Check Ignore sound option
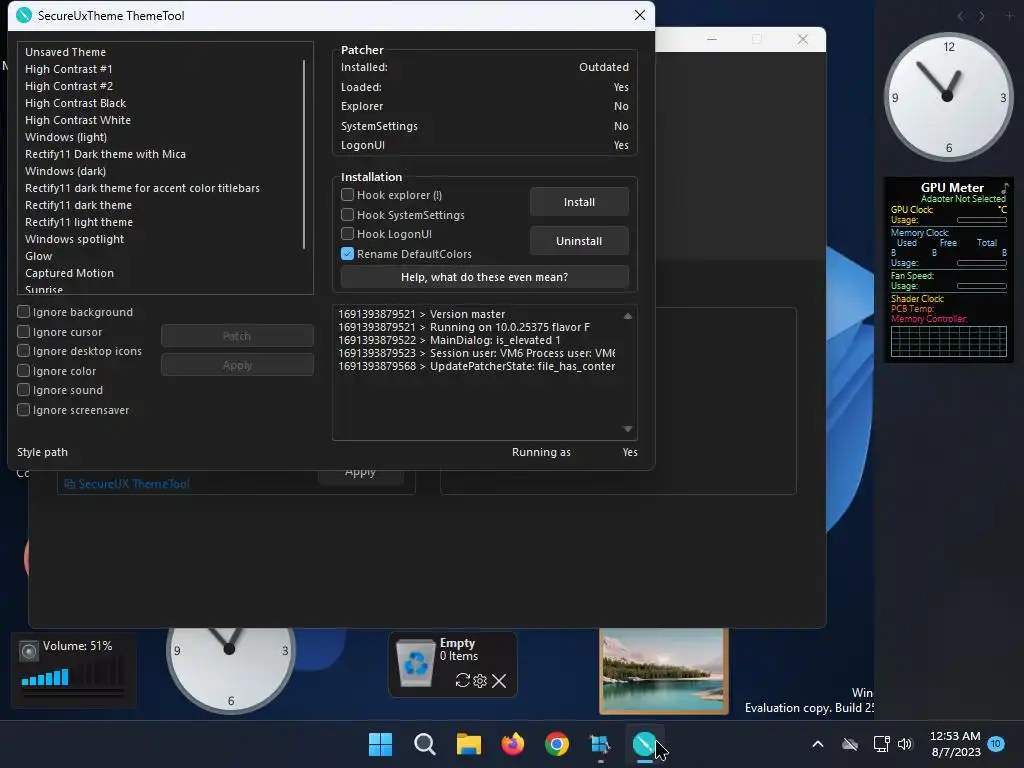This screenshot has width=1024, height=768. (x=24, y=390)
